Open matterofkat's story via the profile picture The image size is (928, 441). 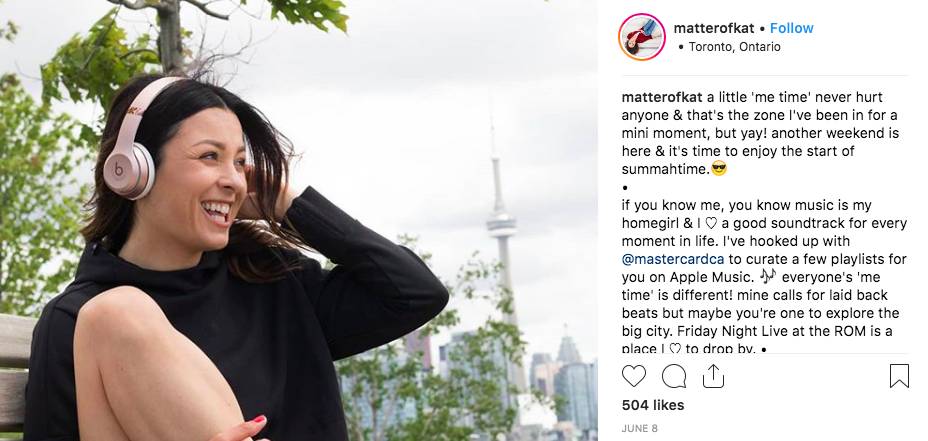[642, 37]
